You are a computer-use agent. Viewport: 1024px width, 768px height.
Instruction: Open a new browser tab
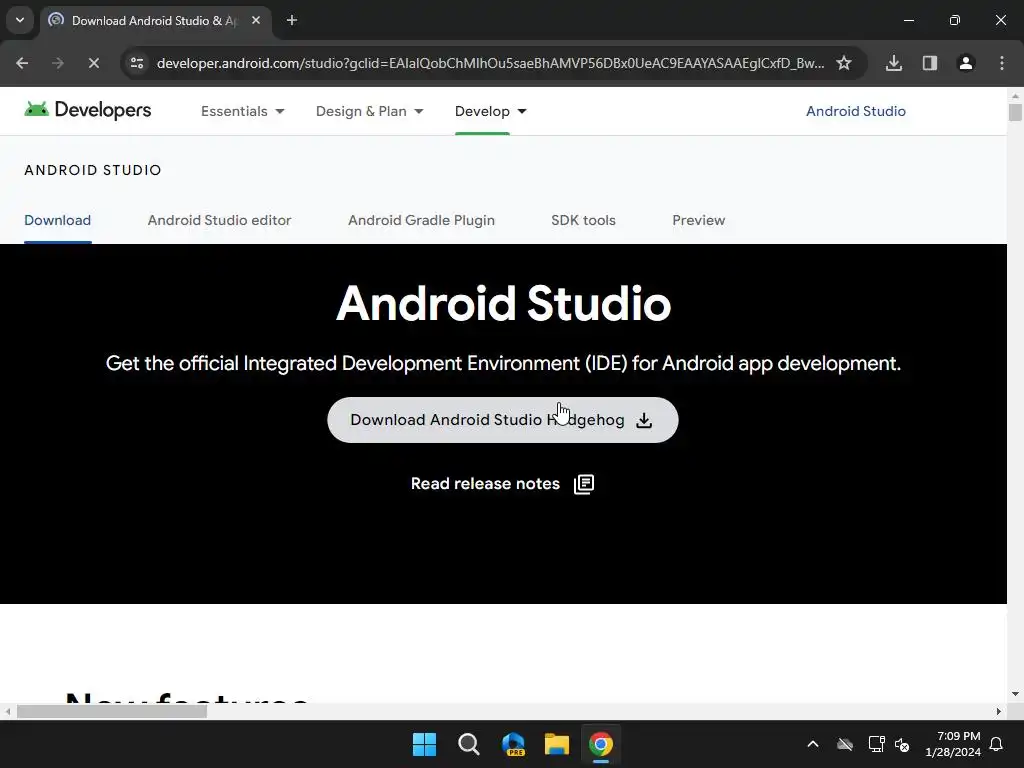292,20
